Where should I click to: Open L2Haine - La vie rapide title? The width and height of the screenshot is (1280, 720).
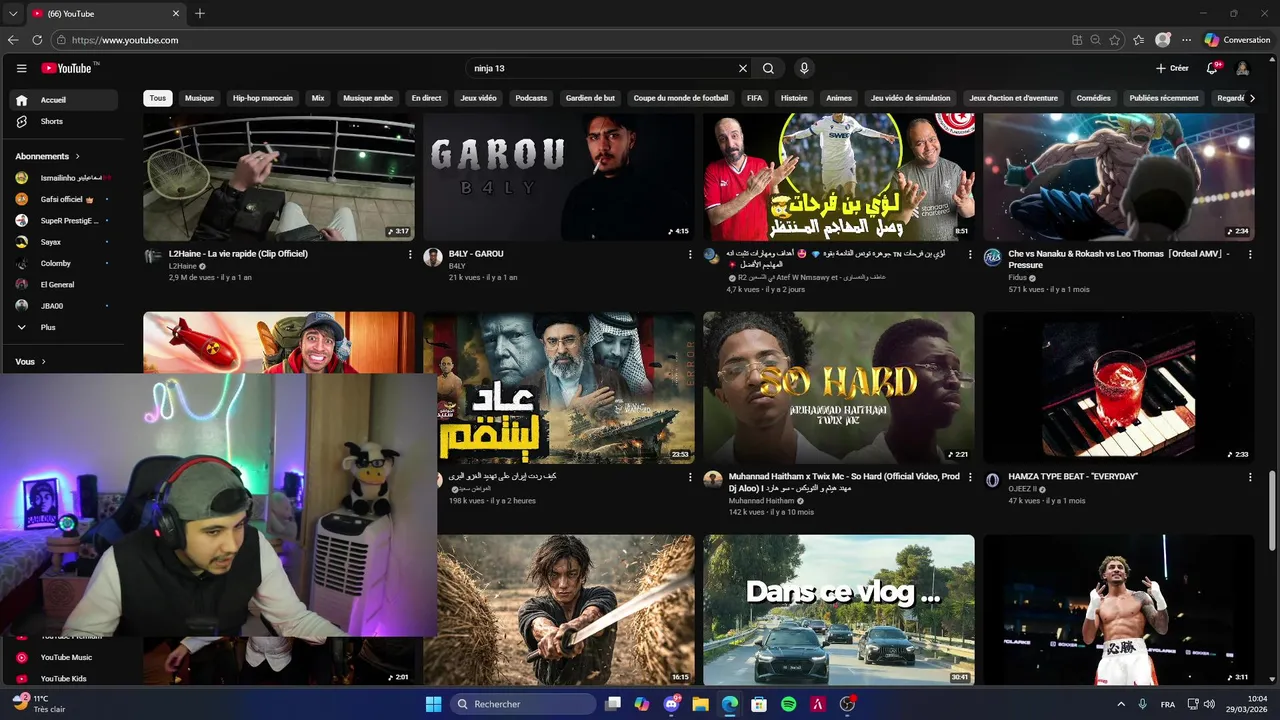238,254
